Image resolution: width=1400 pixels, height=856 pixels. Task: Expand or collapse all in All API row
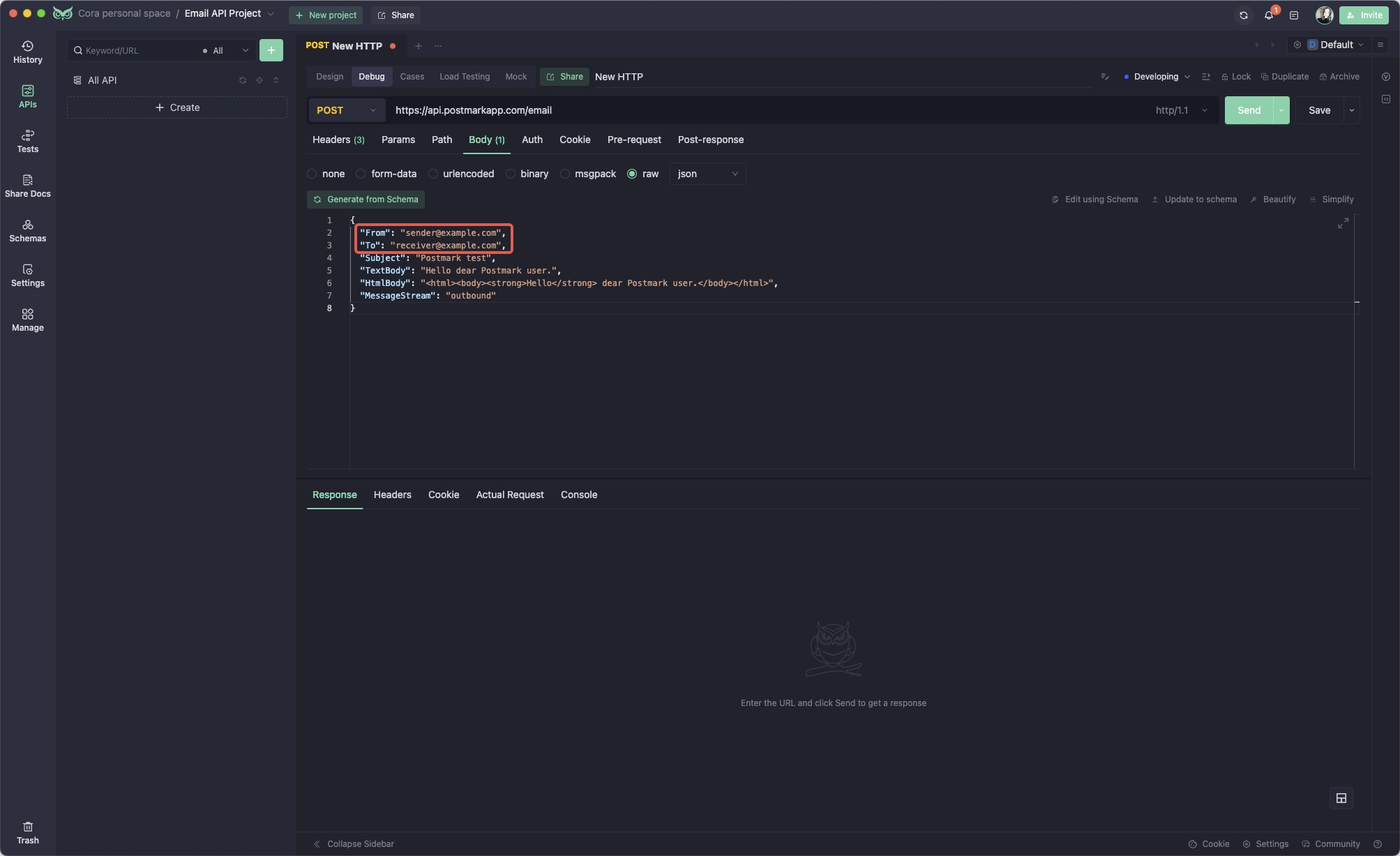click(276, 80)
